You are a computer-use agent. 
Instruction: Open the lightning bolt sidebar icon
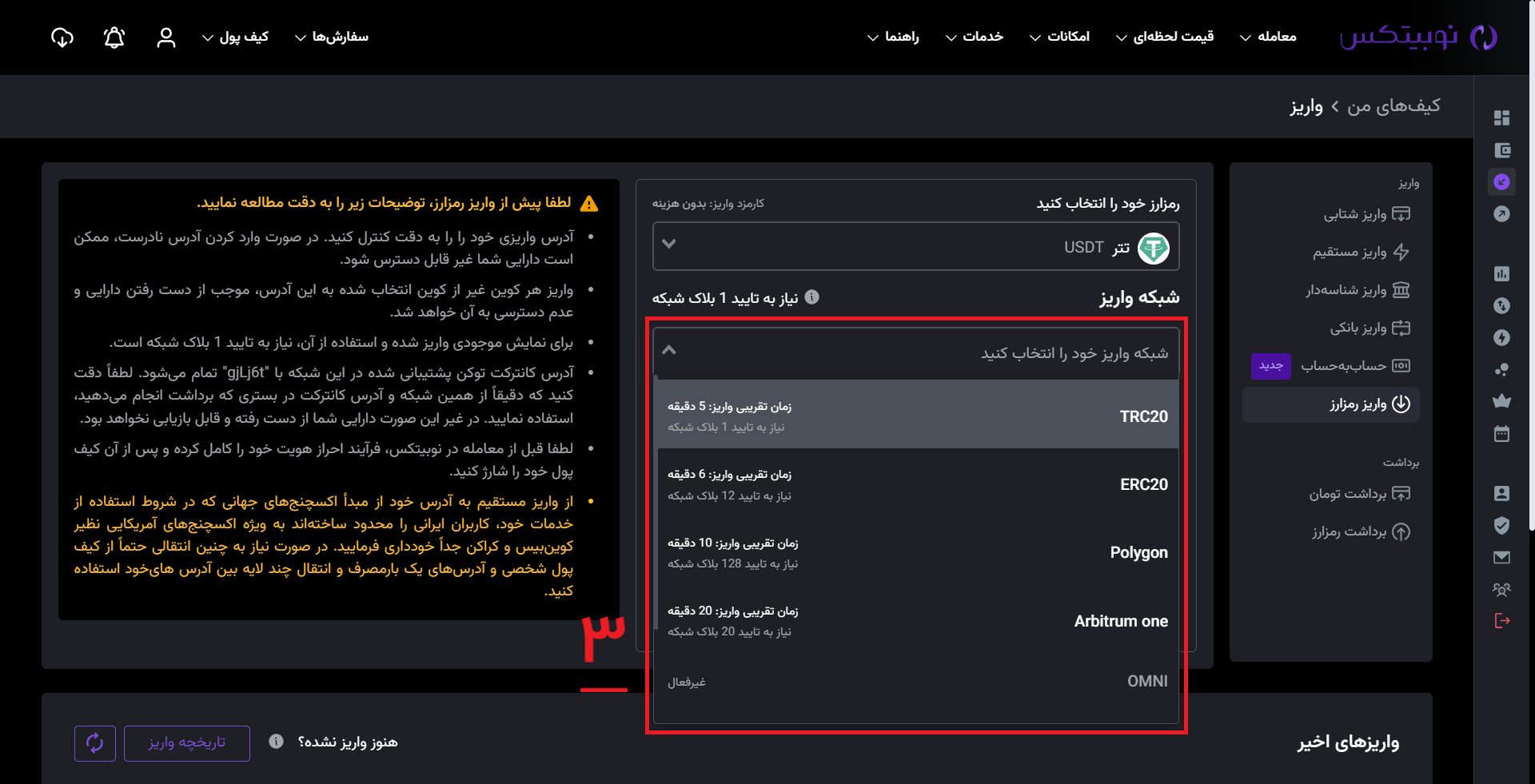1501,338
